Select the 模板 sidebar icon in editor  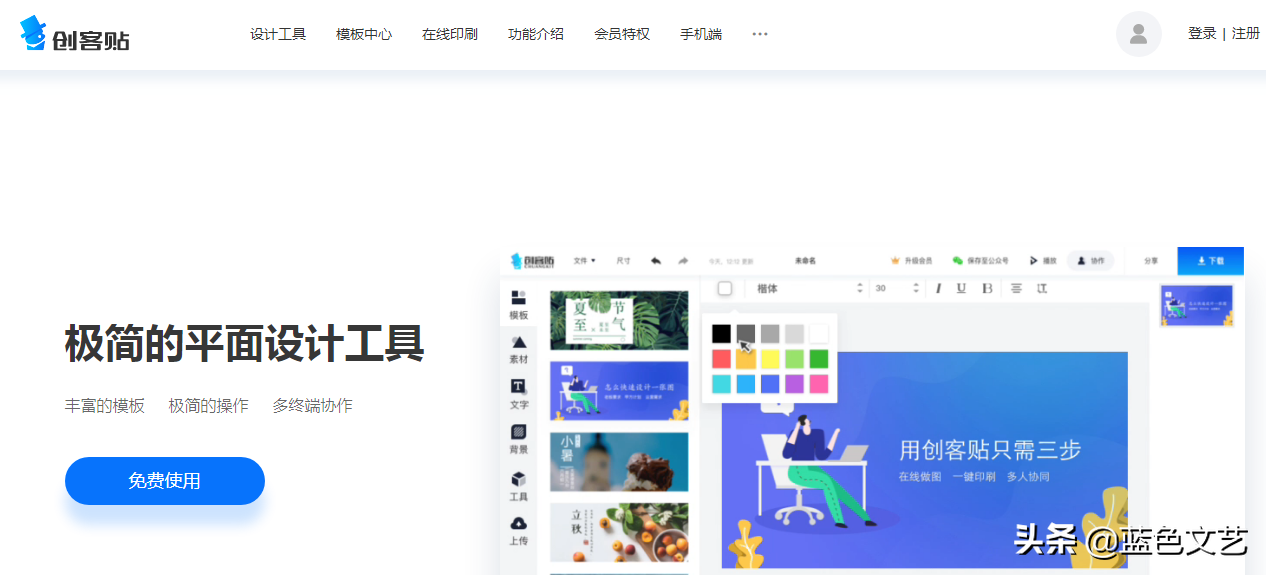[x=518, y=305]
